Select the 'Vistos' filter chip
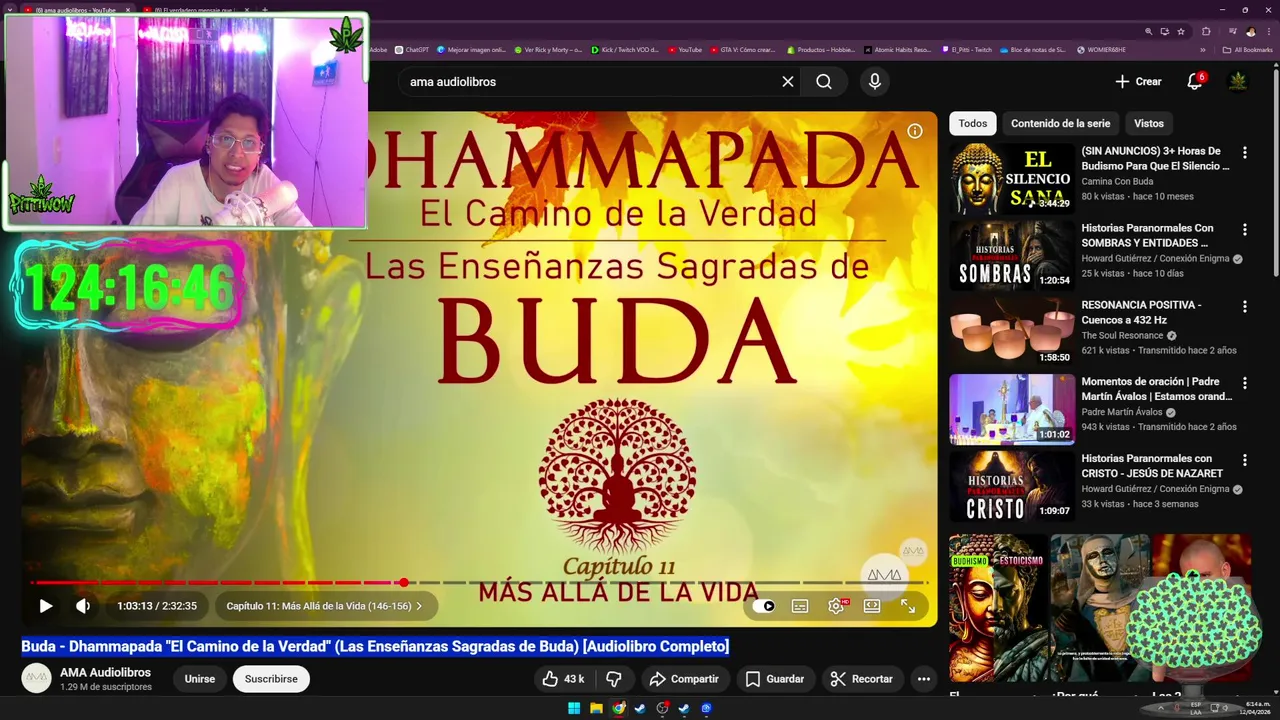The height and width of the screenshot is (720, 1280). (1148, 123)
